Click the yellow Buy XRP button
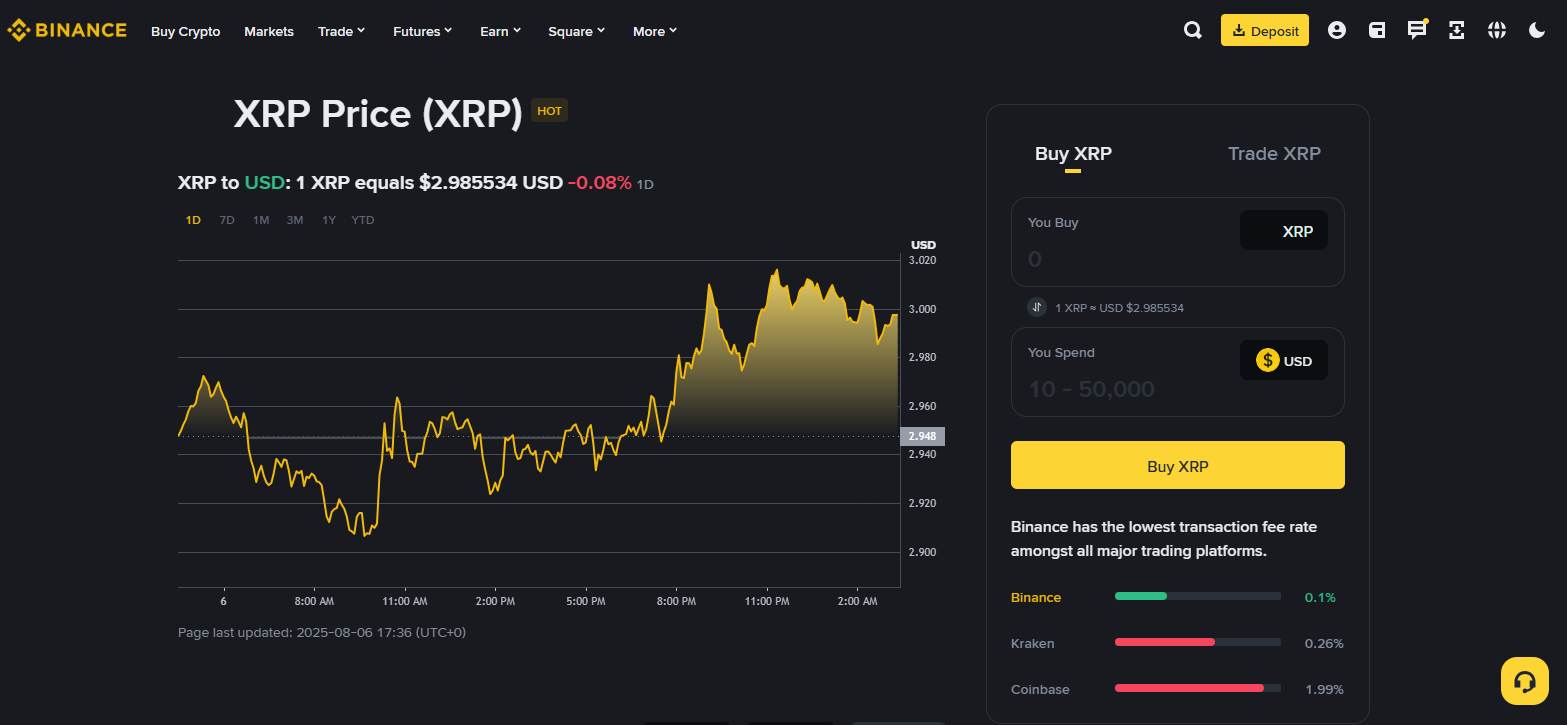This screenshot has height=725, width=1567. click(x=1178, y=465)
